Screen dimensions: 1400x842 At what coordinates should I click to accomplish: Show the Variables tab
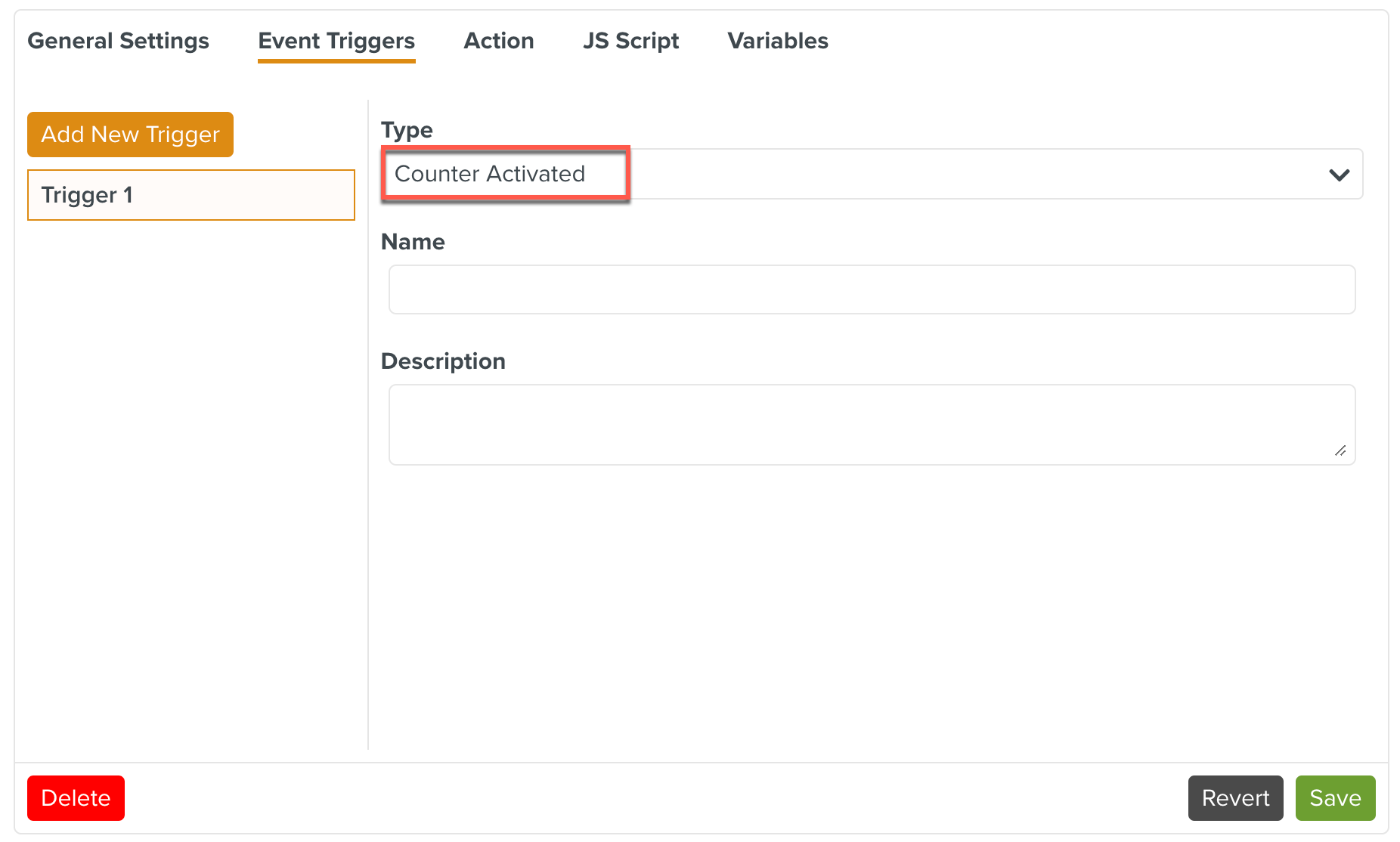778,41
